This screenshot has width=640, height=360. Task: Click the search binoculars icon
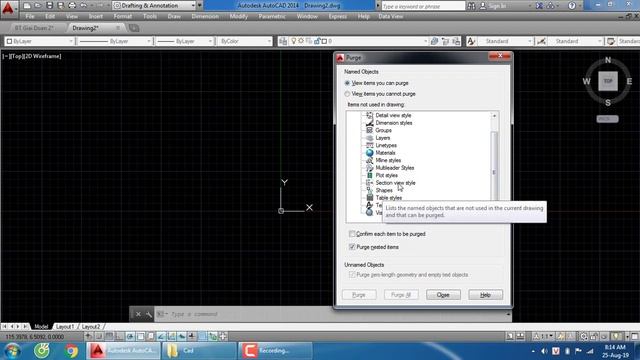(x=471, y=6)
